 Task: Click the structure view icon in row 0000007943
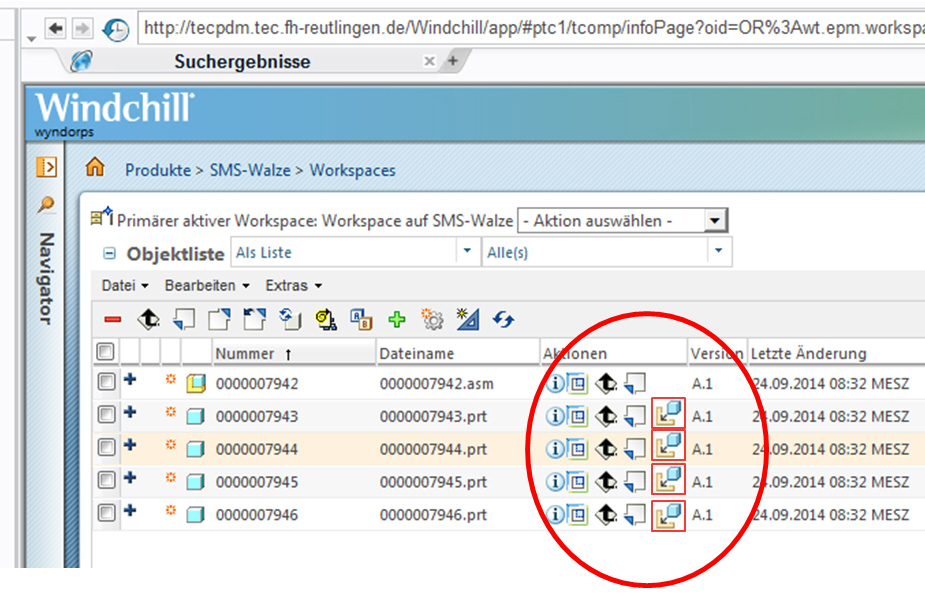point(578,417)
